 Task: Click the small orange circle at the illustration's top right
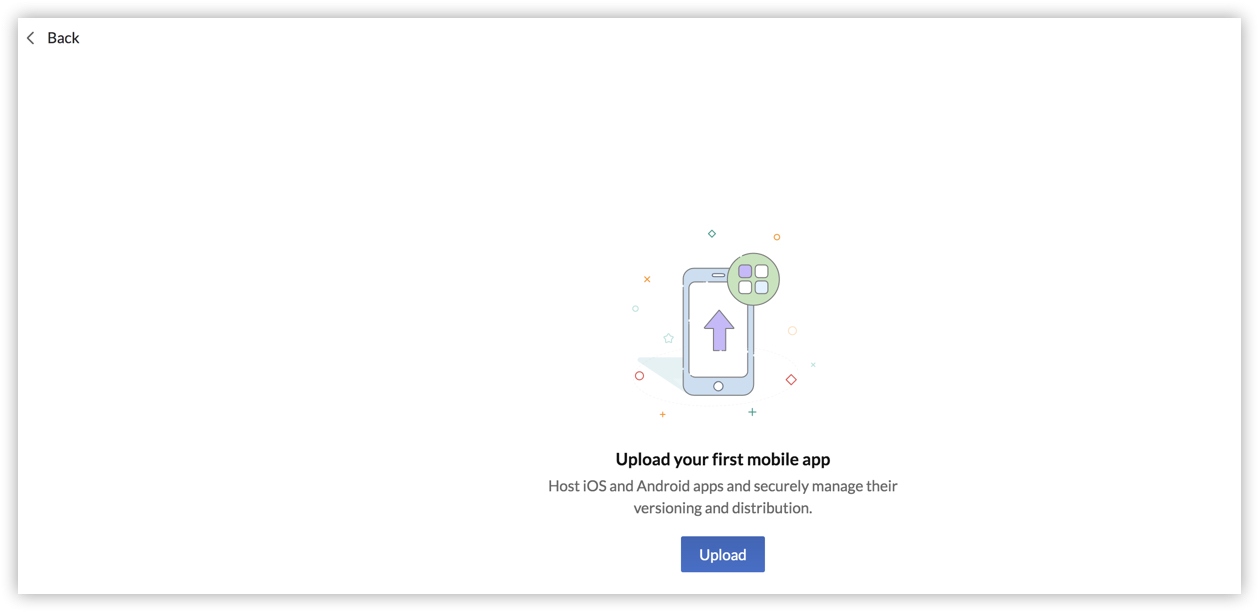(x=777, y=237)
